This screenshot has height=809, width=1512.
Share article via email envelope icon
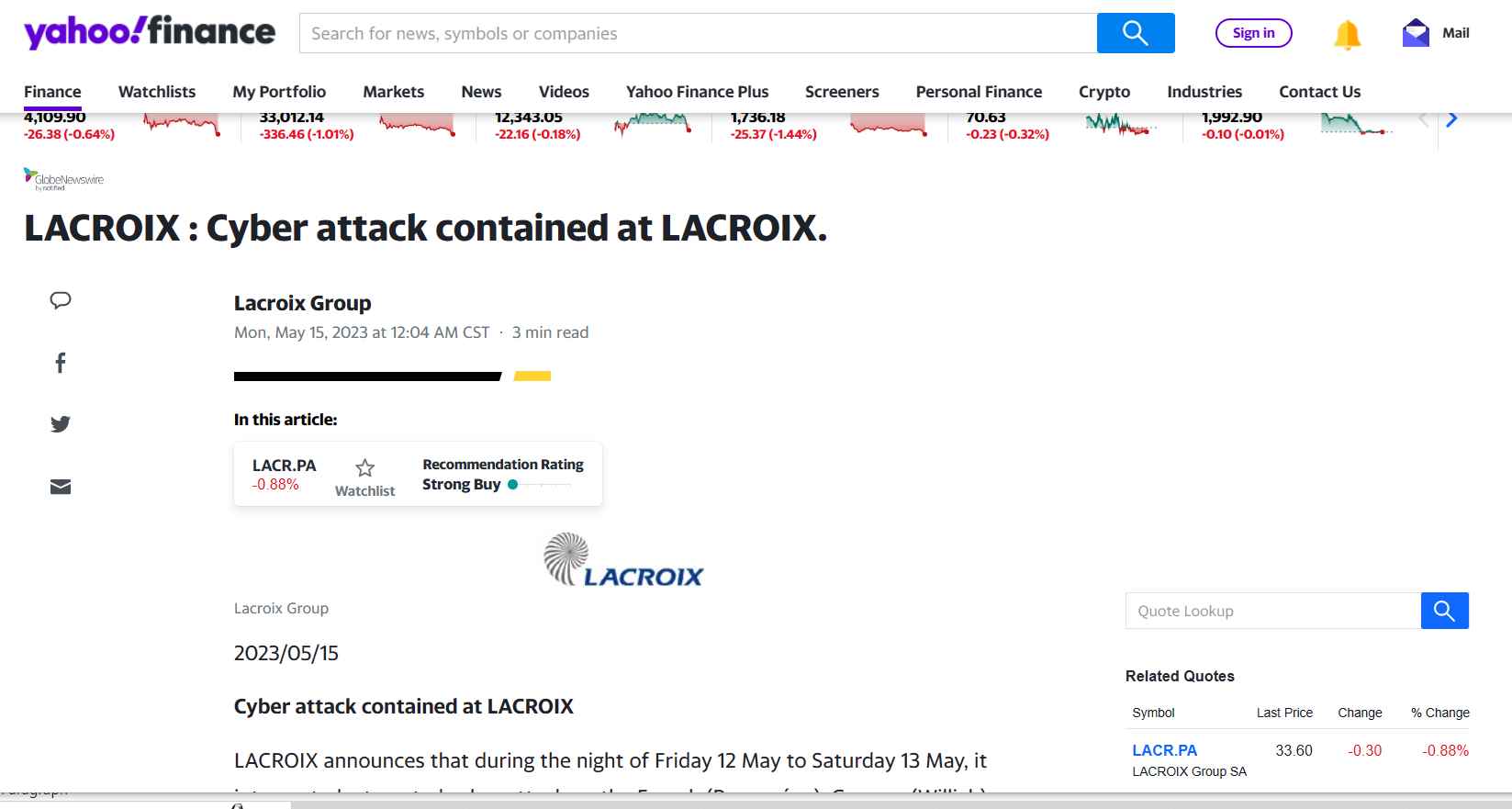click(x=61, y=487)
